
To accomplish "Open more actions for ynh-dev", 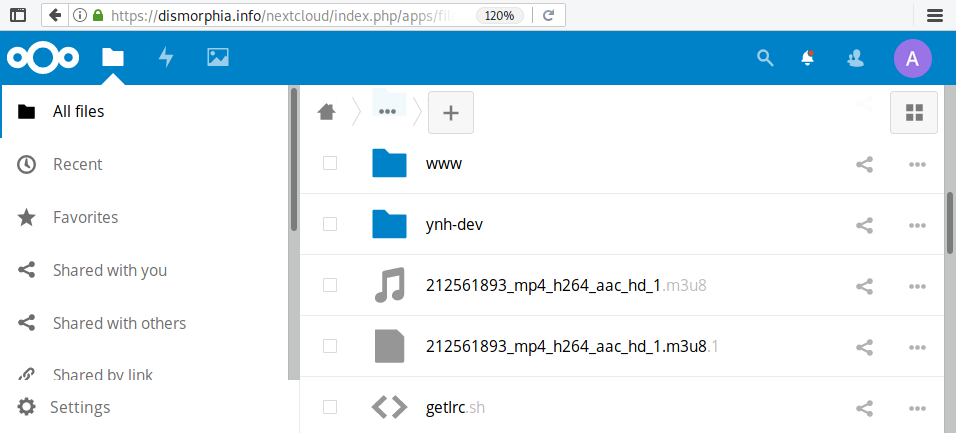I will [916, 225].
